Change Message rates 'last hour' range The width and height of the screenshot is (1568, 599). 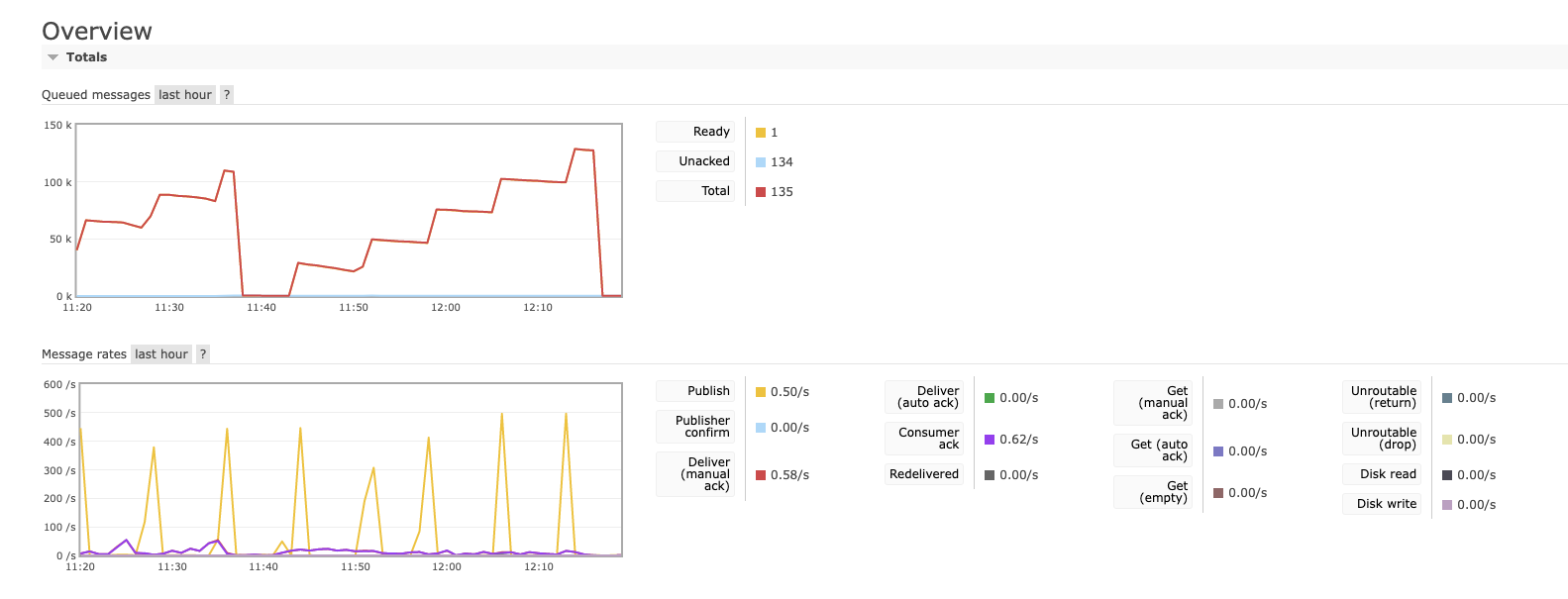pyautogui.click(x=161, y=354)
